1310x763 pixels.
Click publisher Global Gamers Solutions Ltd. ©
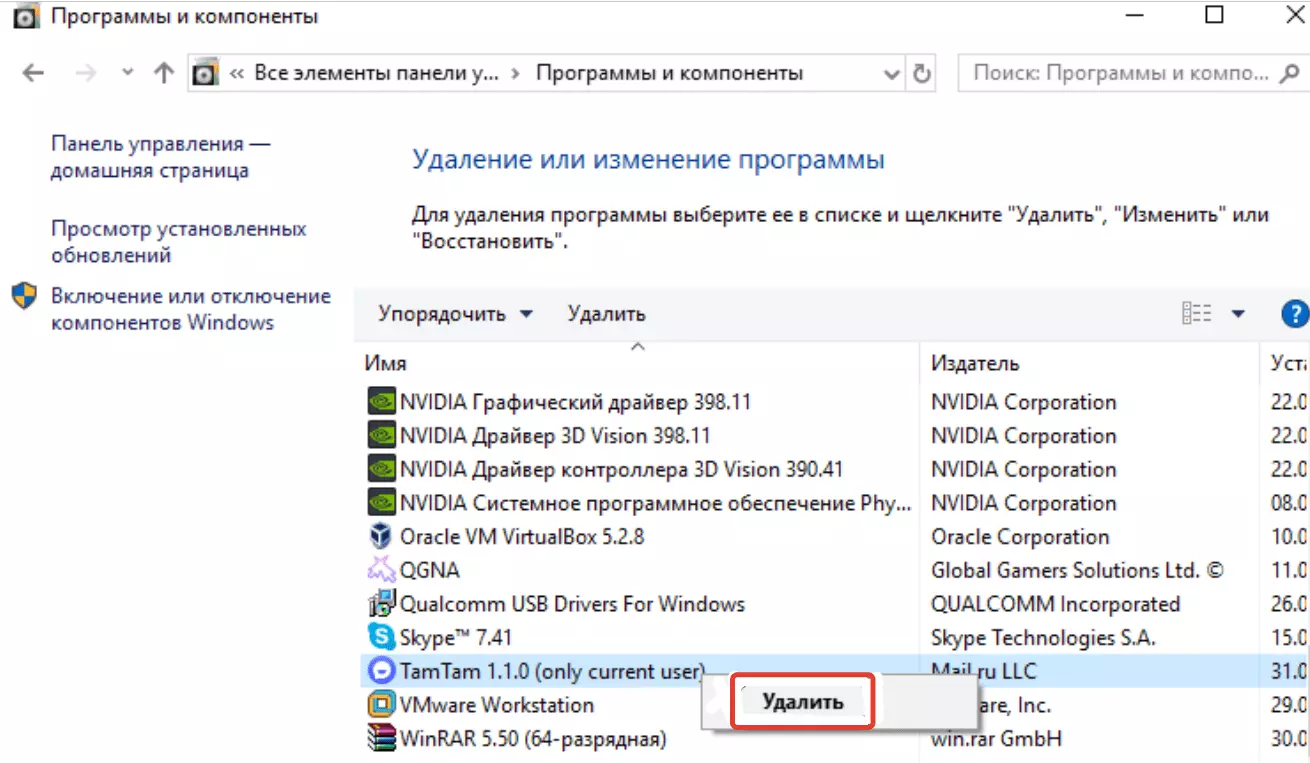[1077, 570]
